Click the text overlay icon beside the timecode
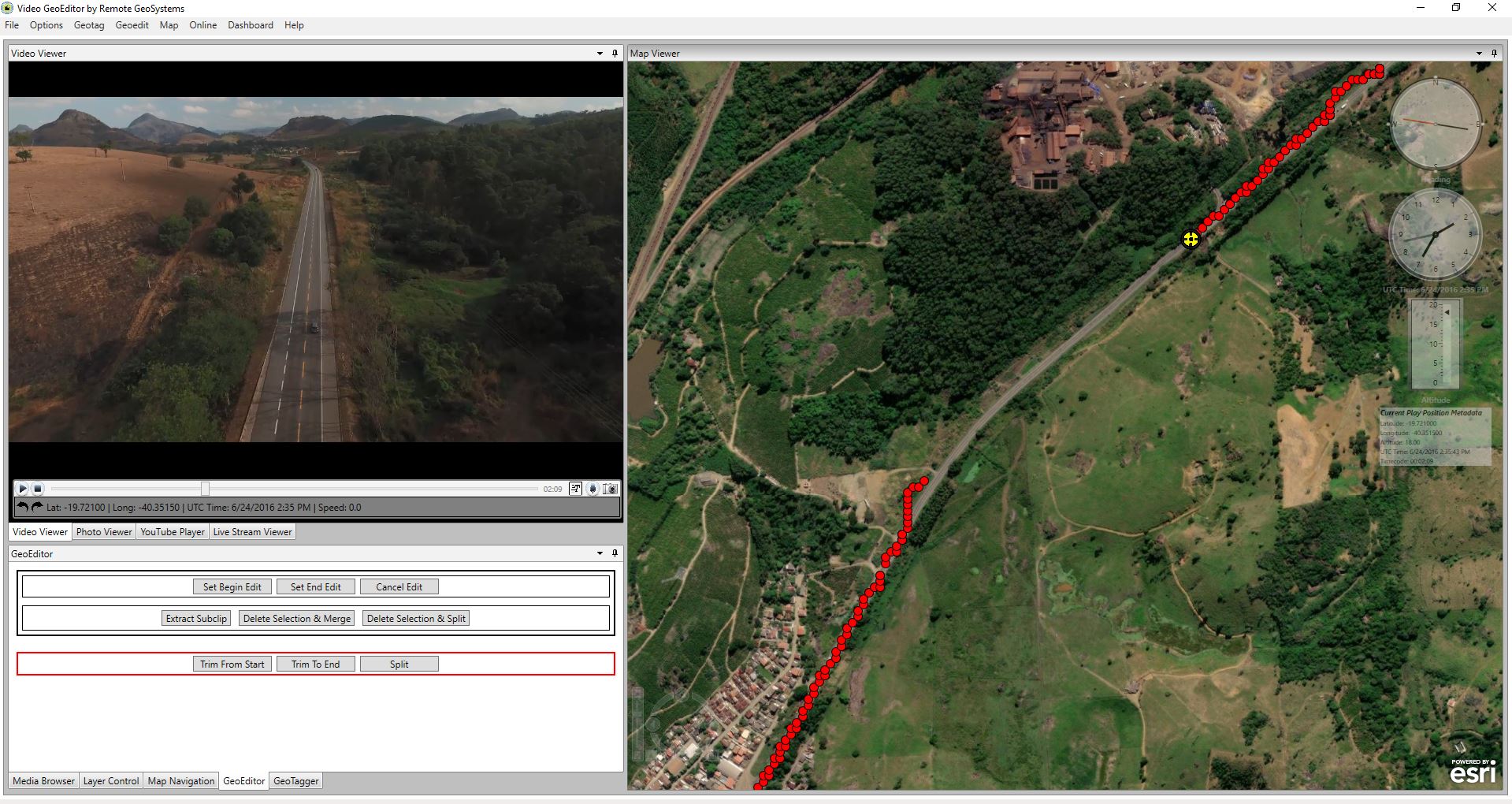1512x804 pixels. coord(576,489)
